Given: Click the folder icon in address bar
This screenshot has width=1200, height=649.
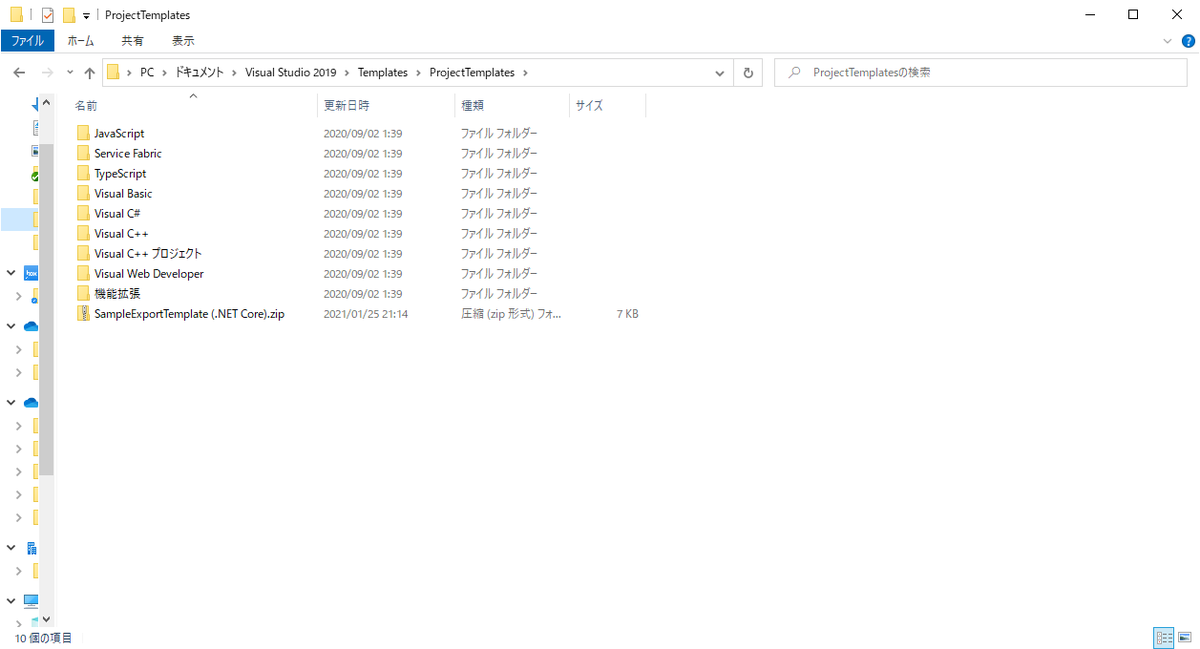Looking at the screenshot, I should click(113, 72).
